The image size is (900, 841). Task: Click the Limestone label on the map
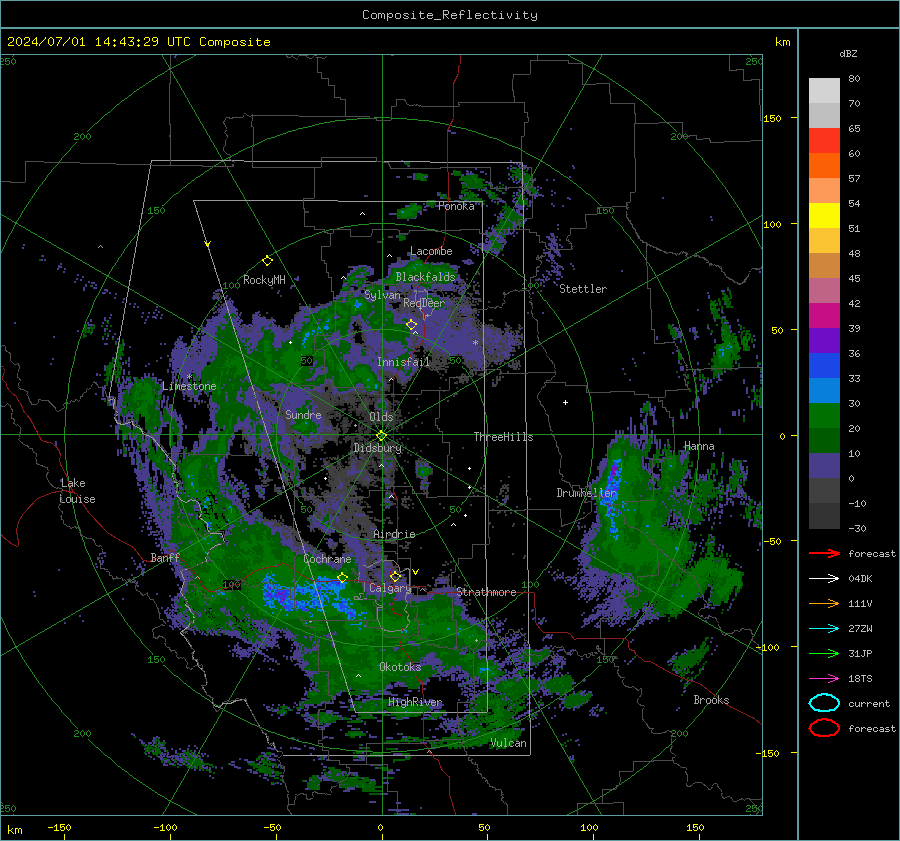189,386
